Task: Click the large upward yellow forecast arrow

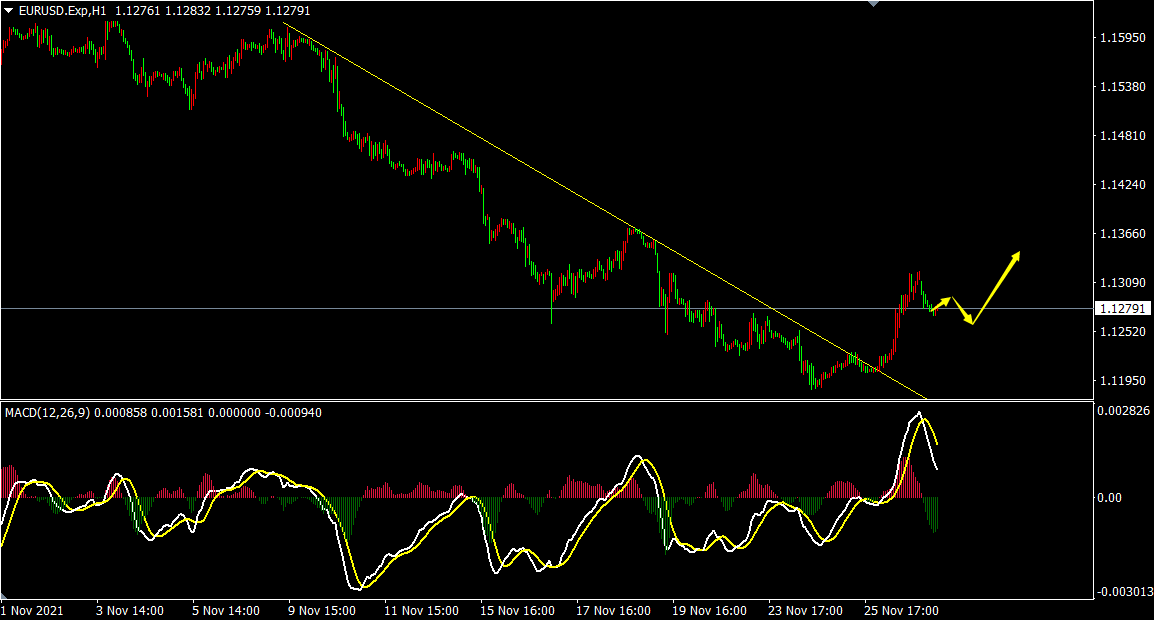Action: pyautogui.click(x=996, y=288)
